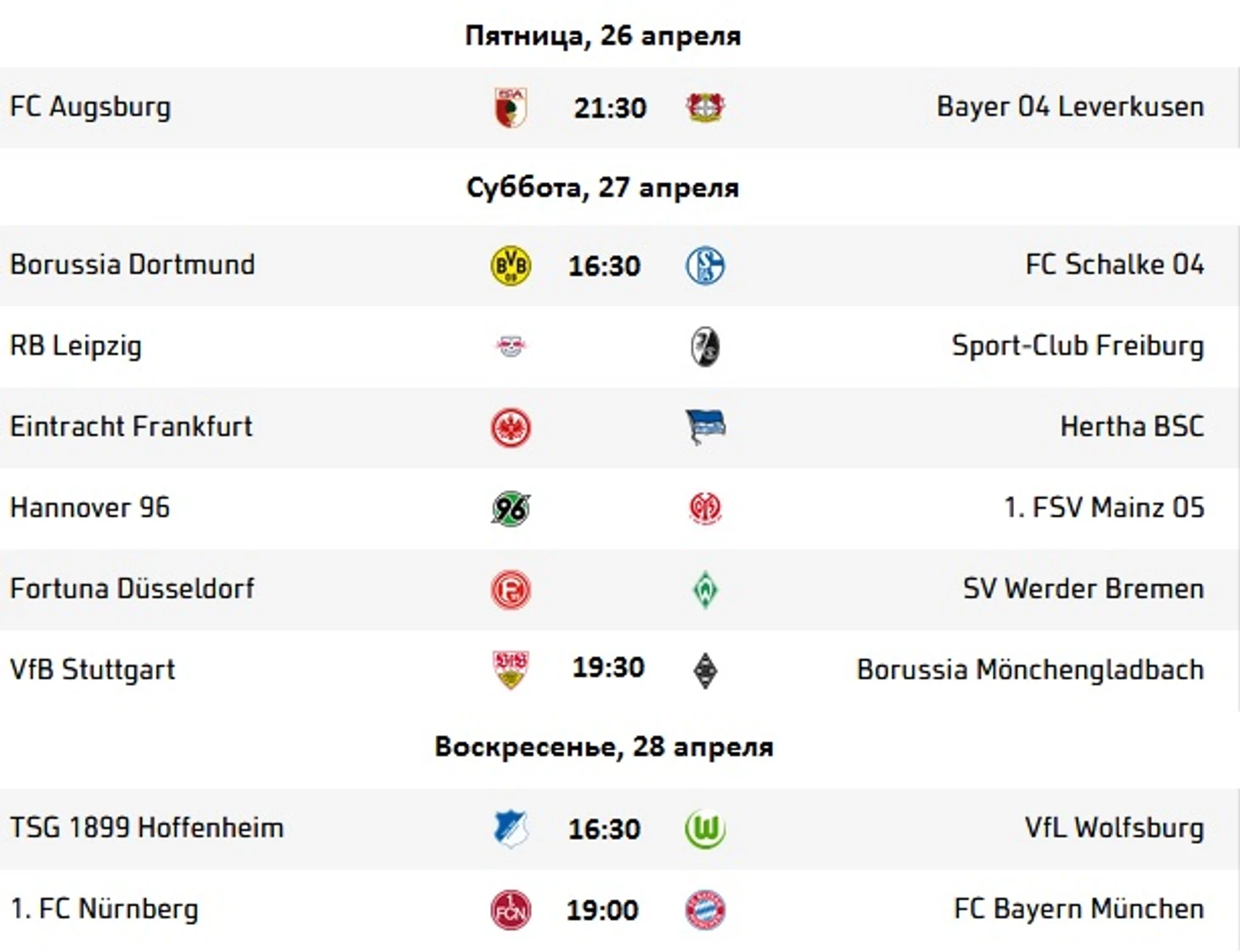This screenshot has width=1240, height=952.
Task: Select the VfB Stuttgart crest
Action: pyautogui.click(x=510, y=670)
